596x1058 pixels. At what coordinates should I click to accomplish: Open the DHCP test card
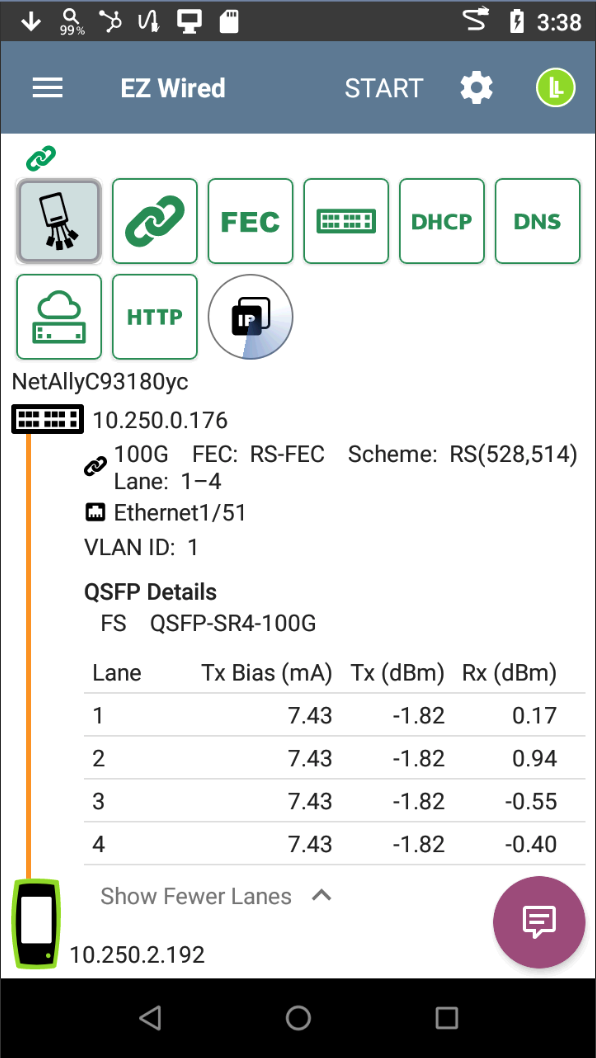(x=442, y=221)
